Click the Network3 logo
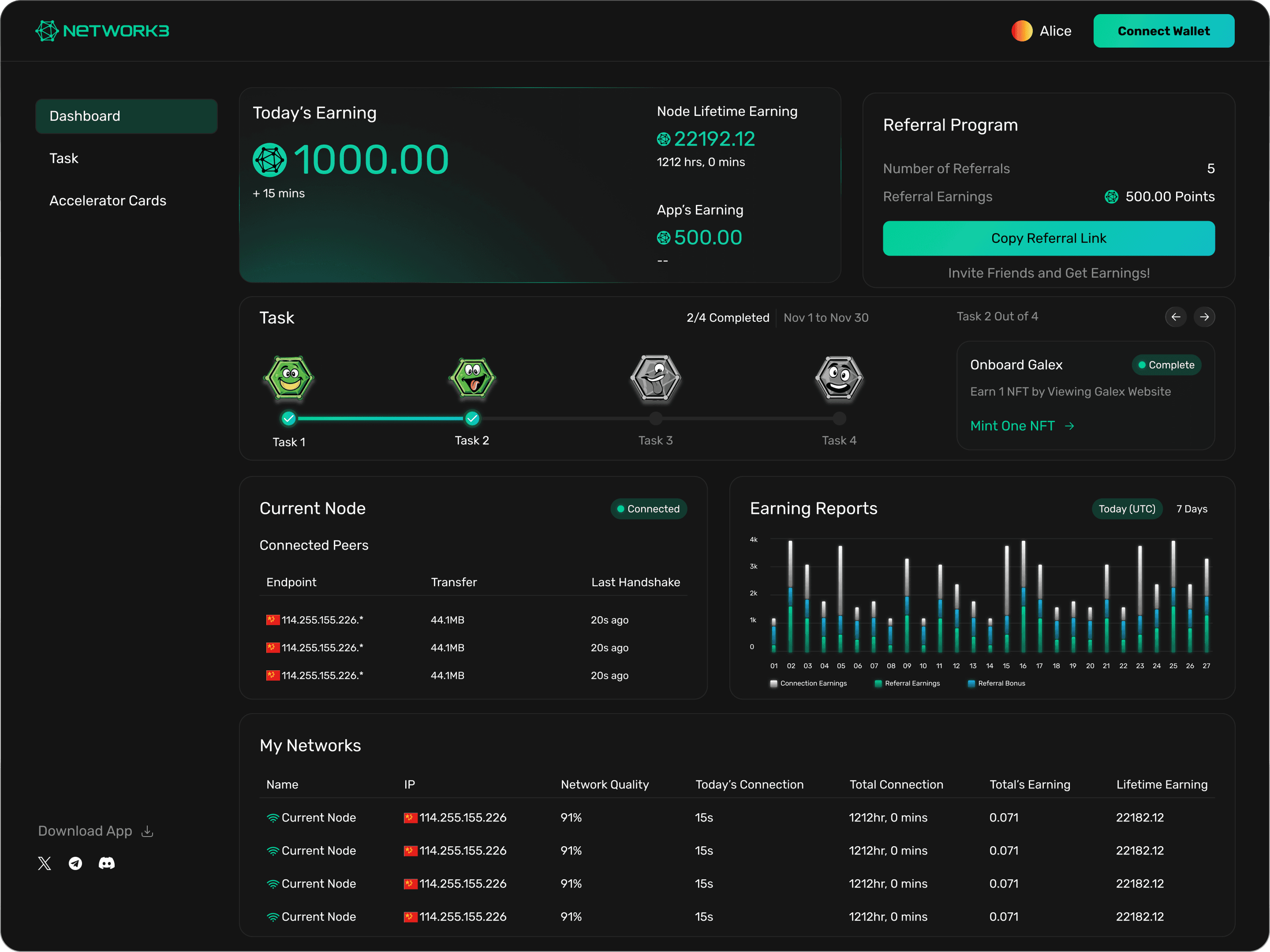The height and width of the screenshot is (952, 1270). tap(102, 31)
